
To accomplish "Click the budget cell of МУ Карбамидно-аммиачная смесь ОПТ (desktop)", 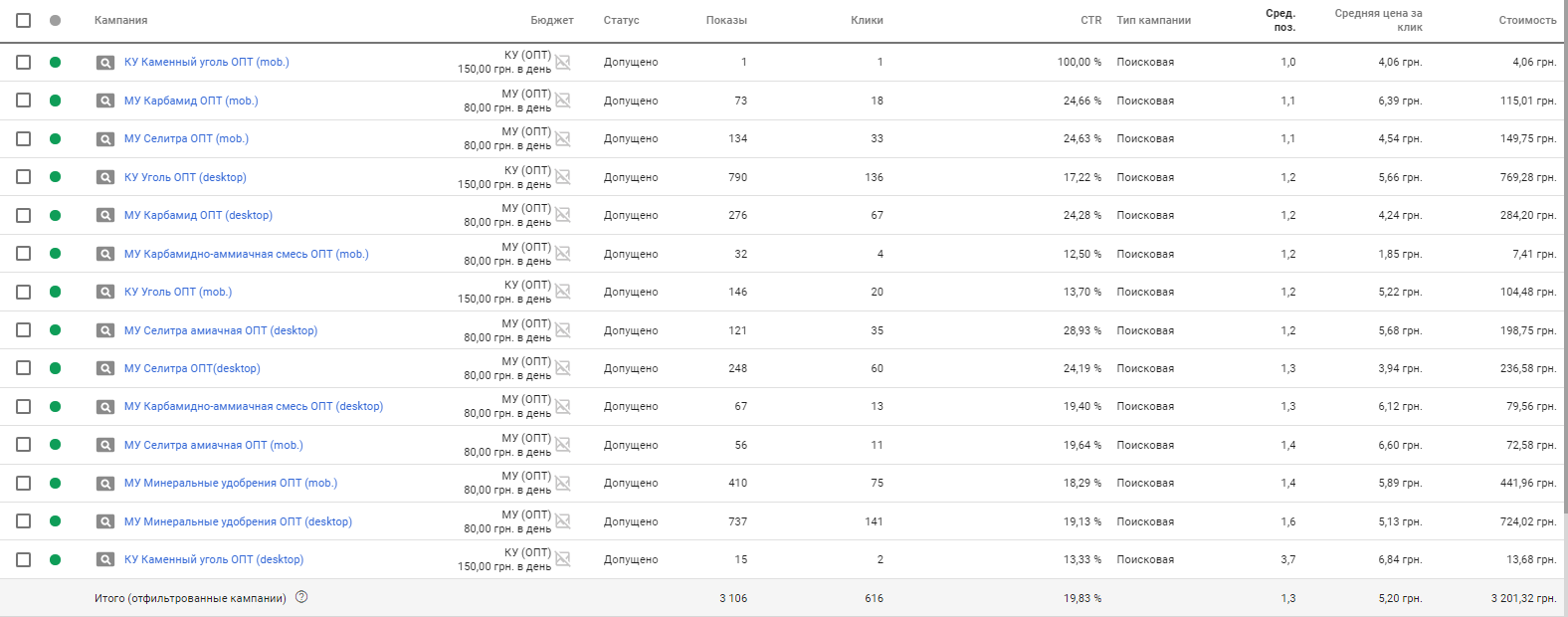I will coord(507,406).
